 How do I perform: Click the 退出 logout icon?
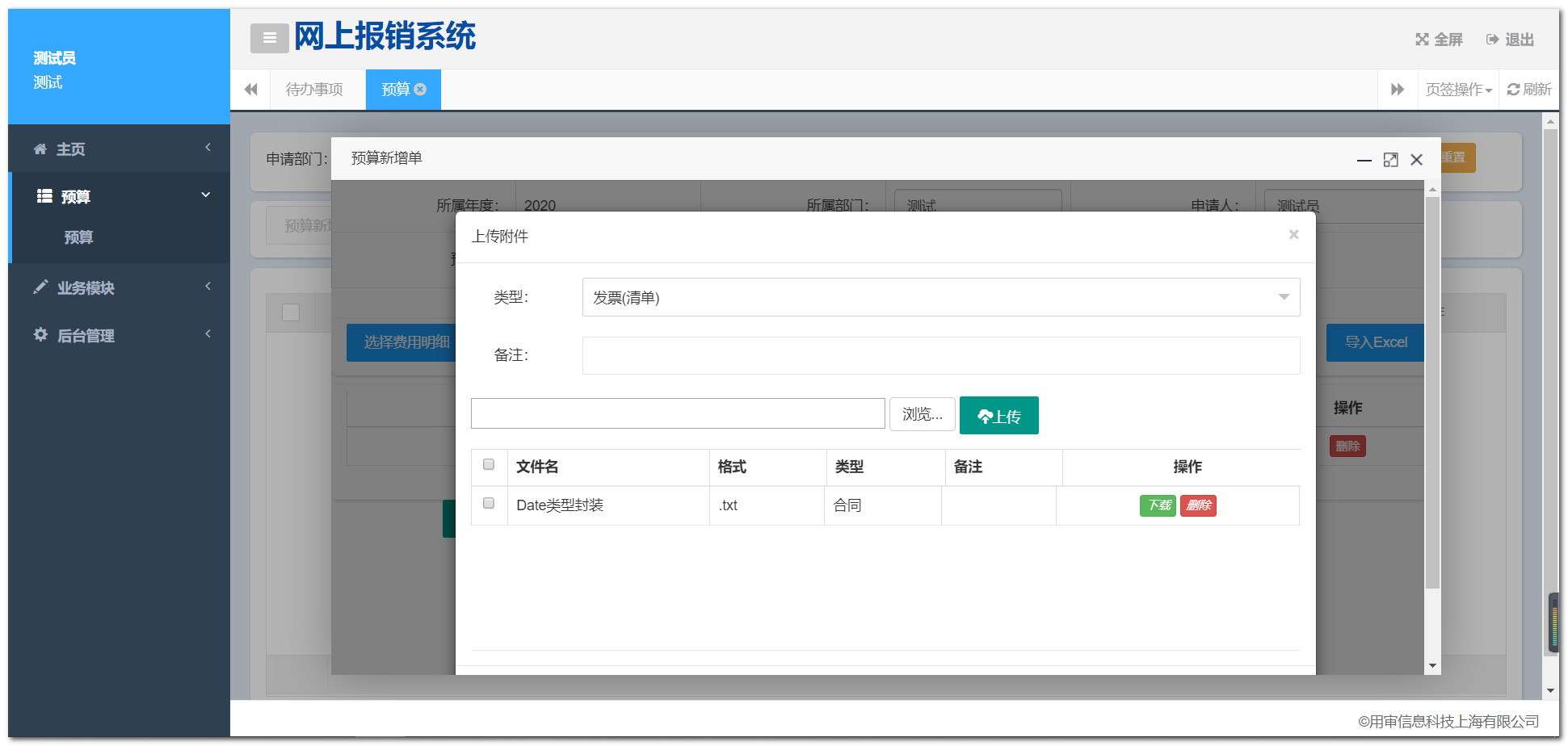coord(1492,40)
